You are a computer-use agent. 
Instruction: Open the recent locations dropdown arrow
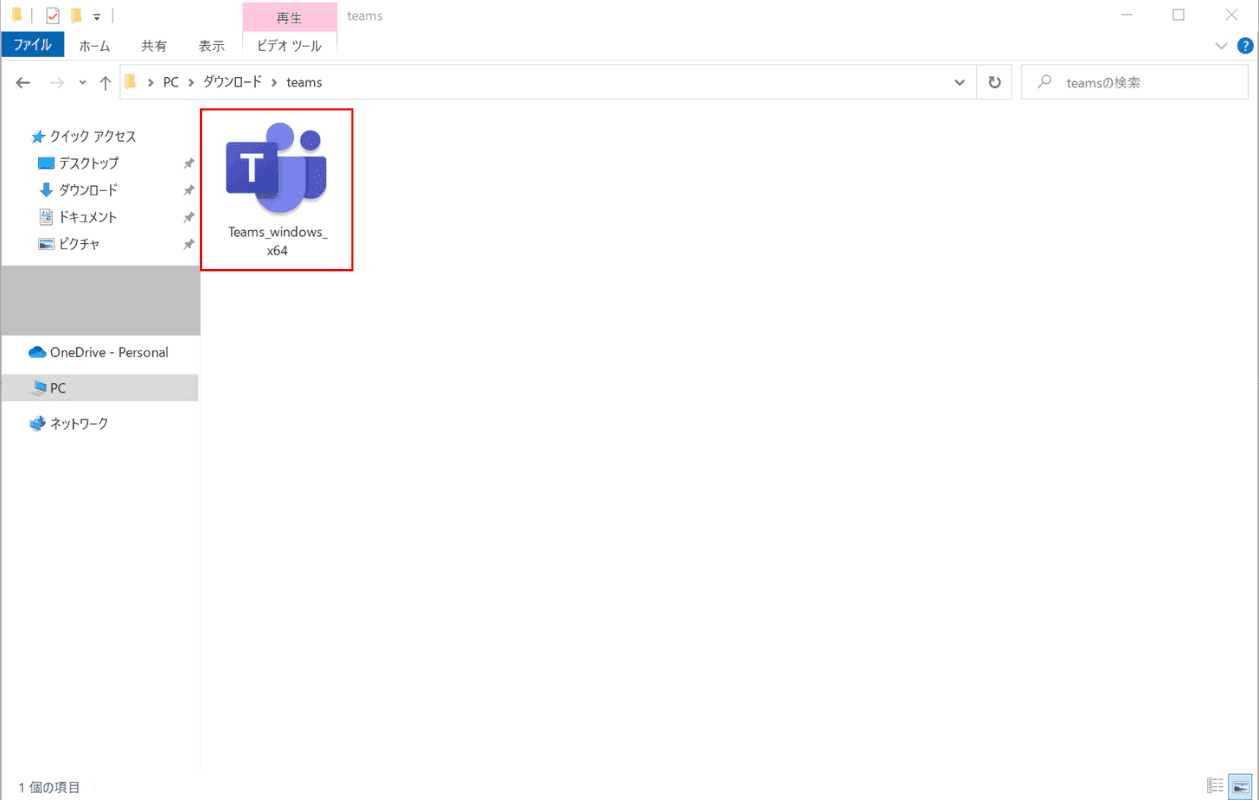click(82, 83)
